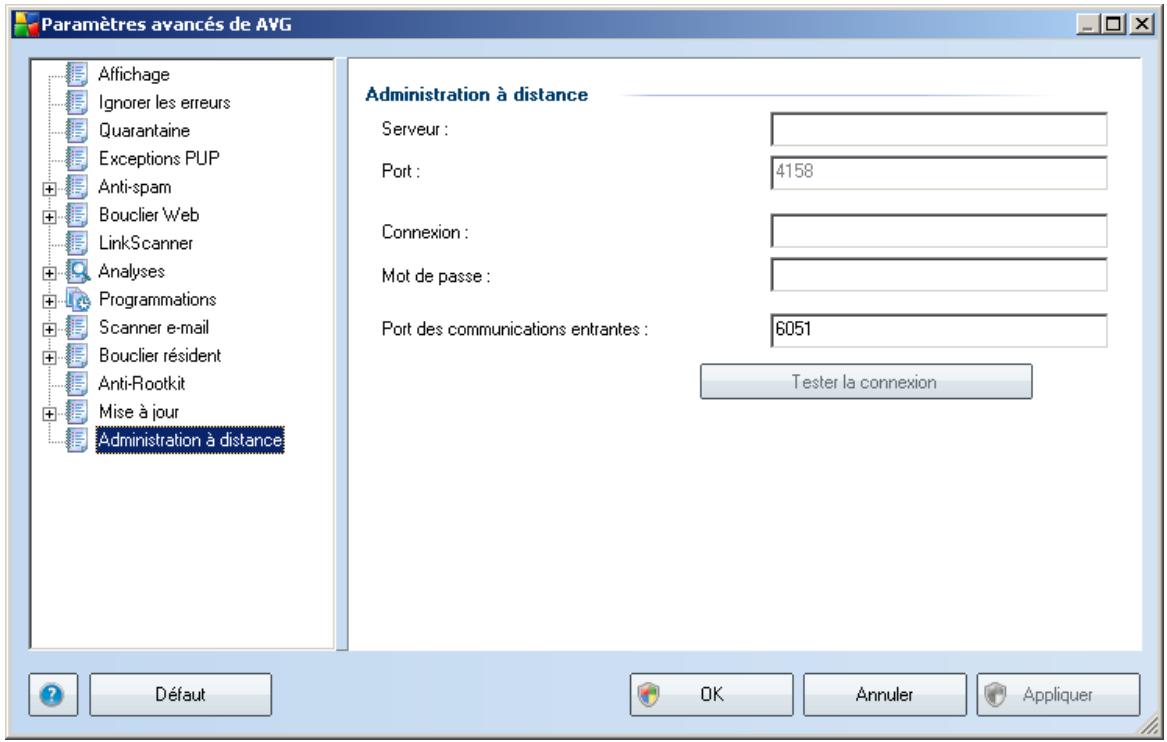This screenshot has height=742, width=1167.
Task: Click the Port field showing 4158
Action: (939, 172)
